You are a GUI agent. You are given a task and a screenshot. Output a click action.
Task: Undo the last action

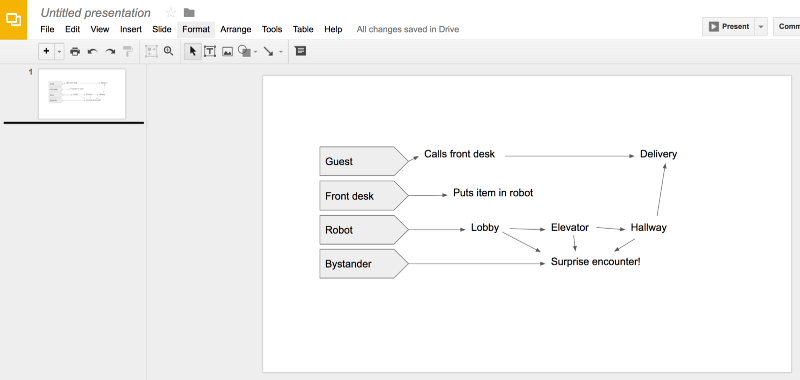[x=92, y=52]
